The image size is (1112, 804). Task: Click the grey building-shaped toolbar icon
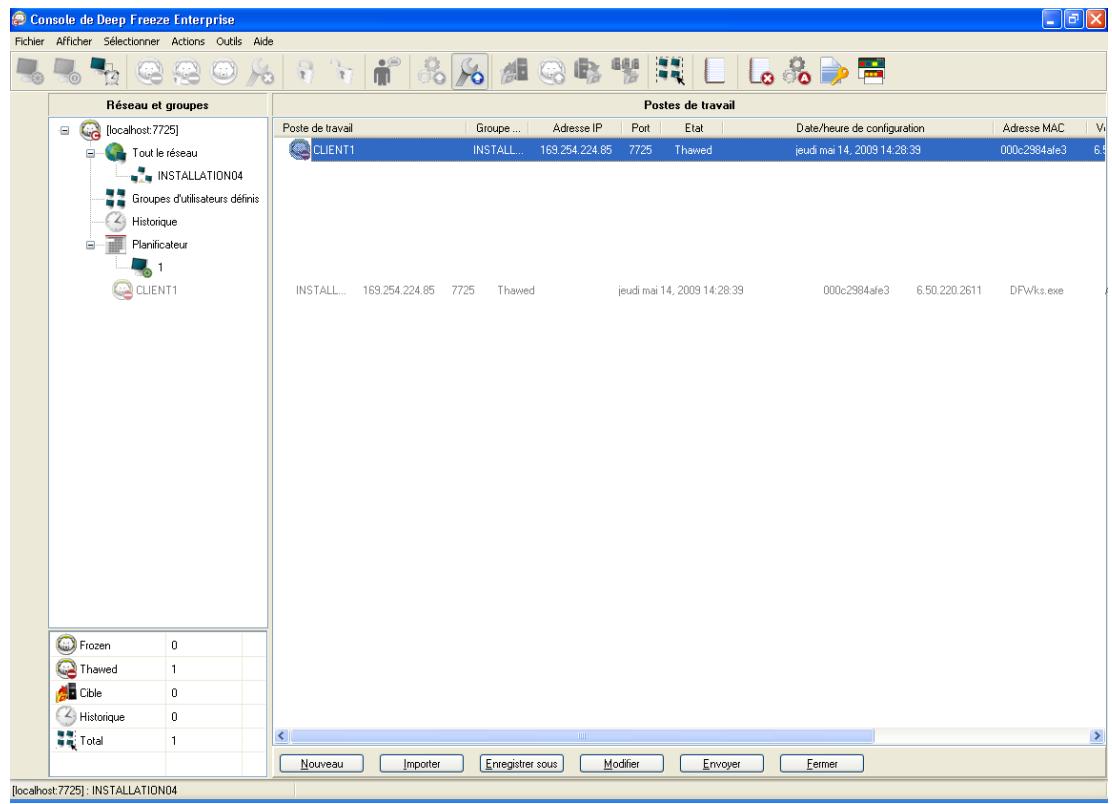click(515, 71)
